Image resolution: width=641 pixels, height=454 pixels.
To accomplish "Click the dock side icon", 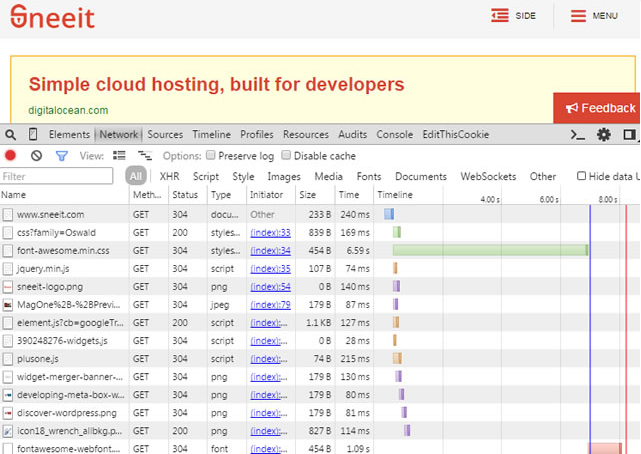I will [630, 134].
